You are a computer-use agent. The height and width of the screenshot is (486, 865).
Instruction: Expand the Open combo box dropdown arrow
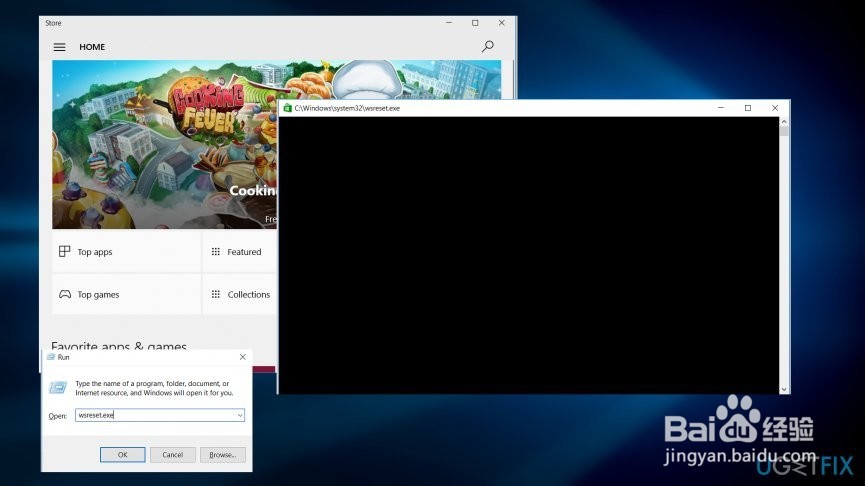[240, 415]
